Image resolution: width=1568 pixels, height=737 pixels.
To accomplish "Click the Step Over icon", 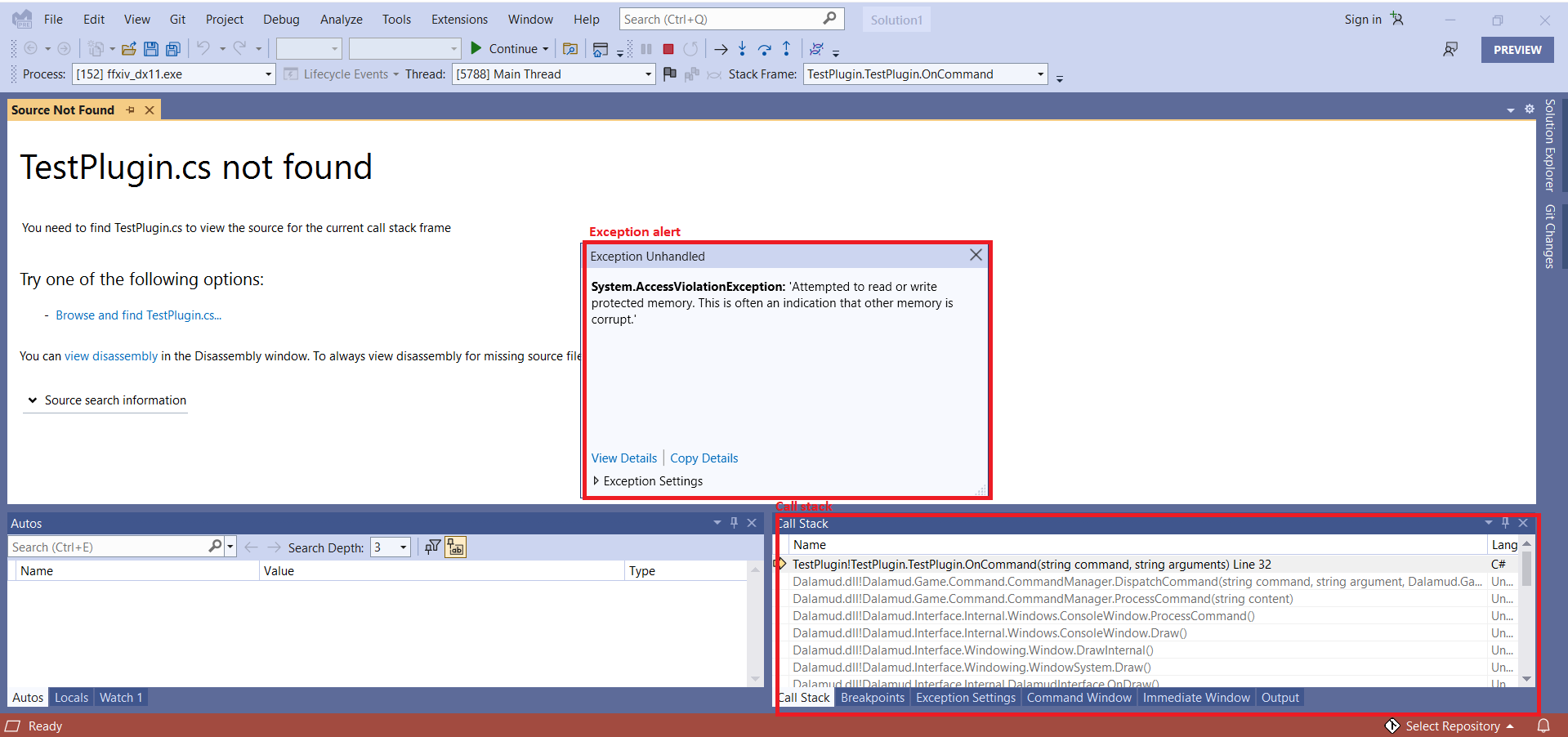I will tap(765, 49).
